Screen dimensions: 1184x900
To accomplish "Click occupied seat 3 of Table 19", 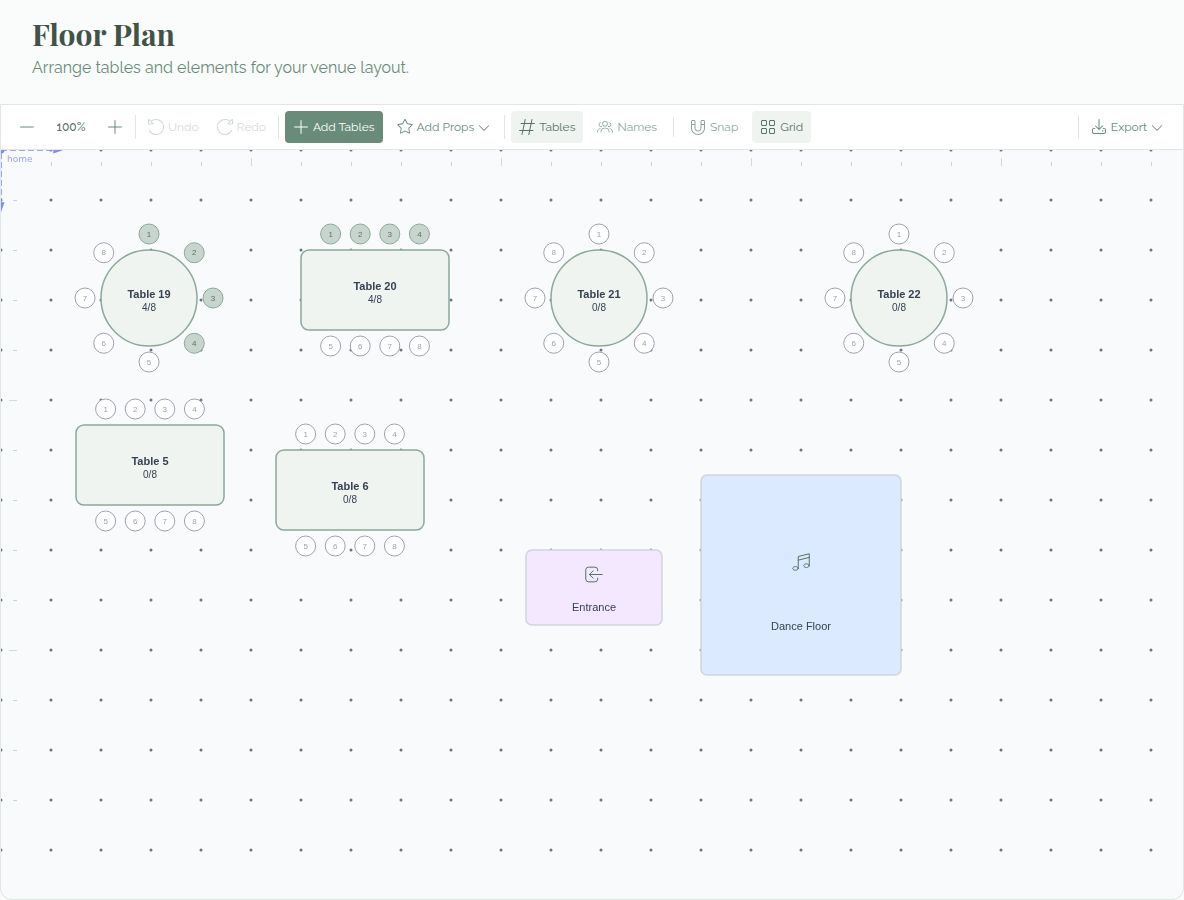I will coord(213,298).
